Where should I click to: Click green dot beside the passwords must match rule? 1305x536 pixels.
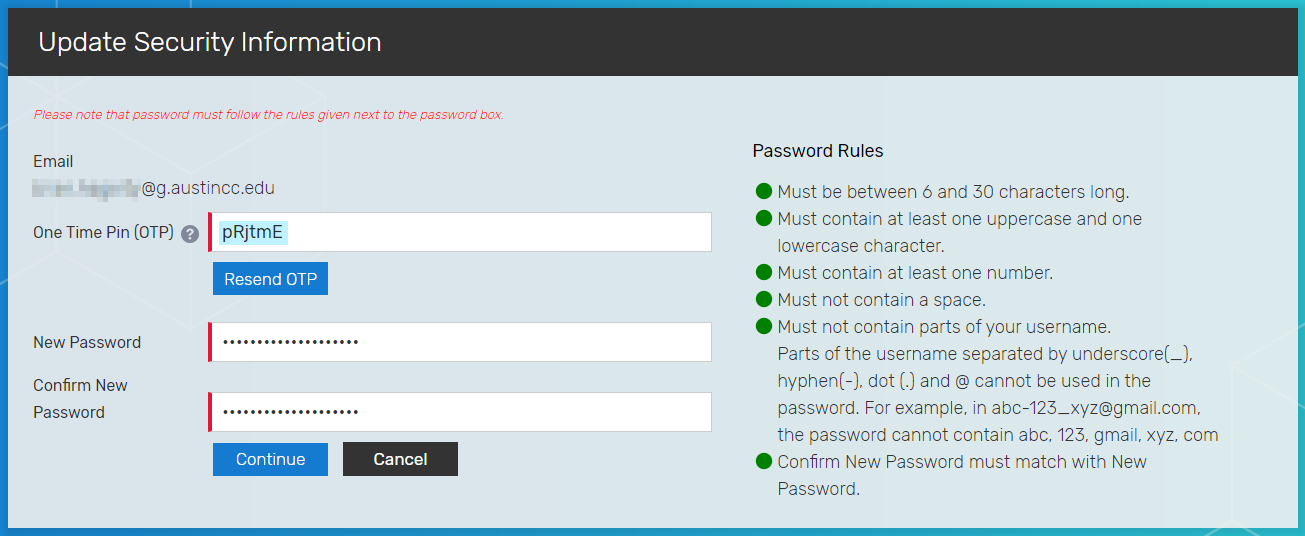pos(764,461)
